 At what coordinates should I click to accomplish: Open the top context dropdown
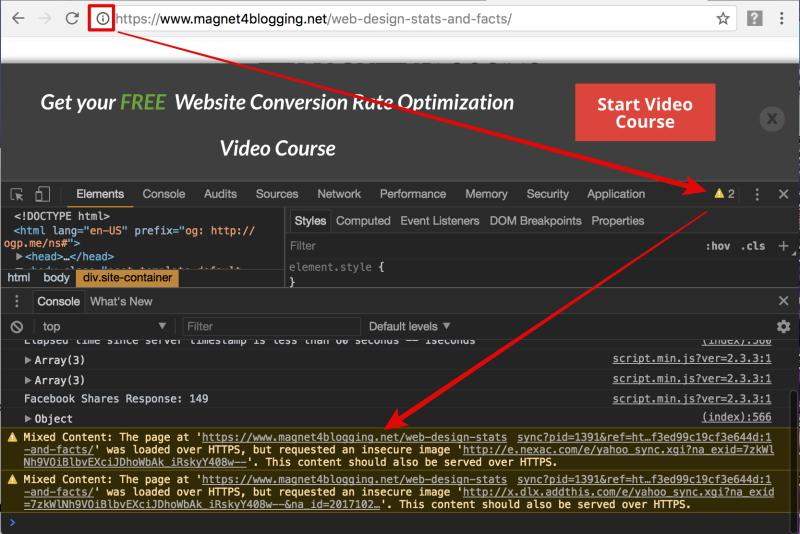click(x=104, y=326)
